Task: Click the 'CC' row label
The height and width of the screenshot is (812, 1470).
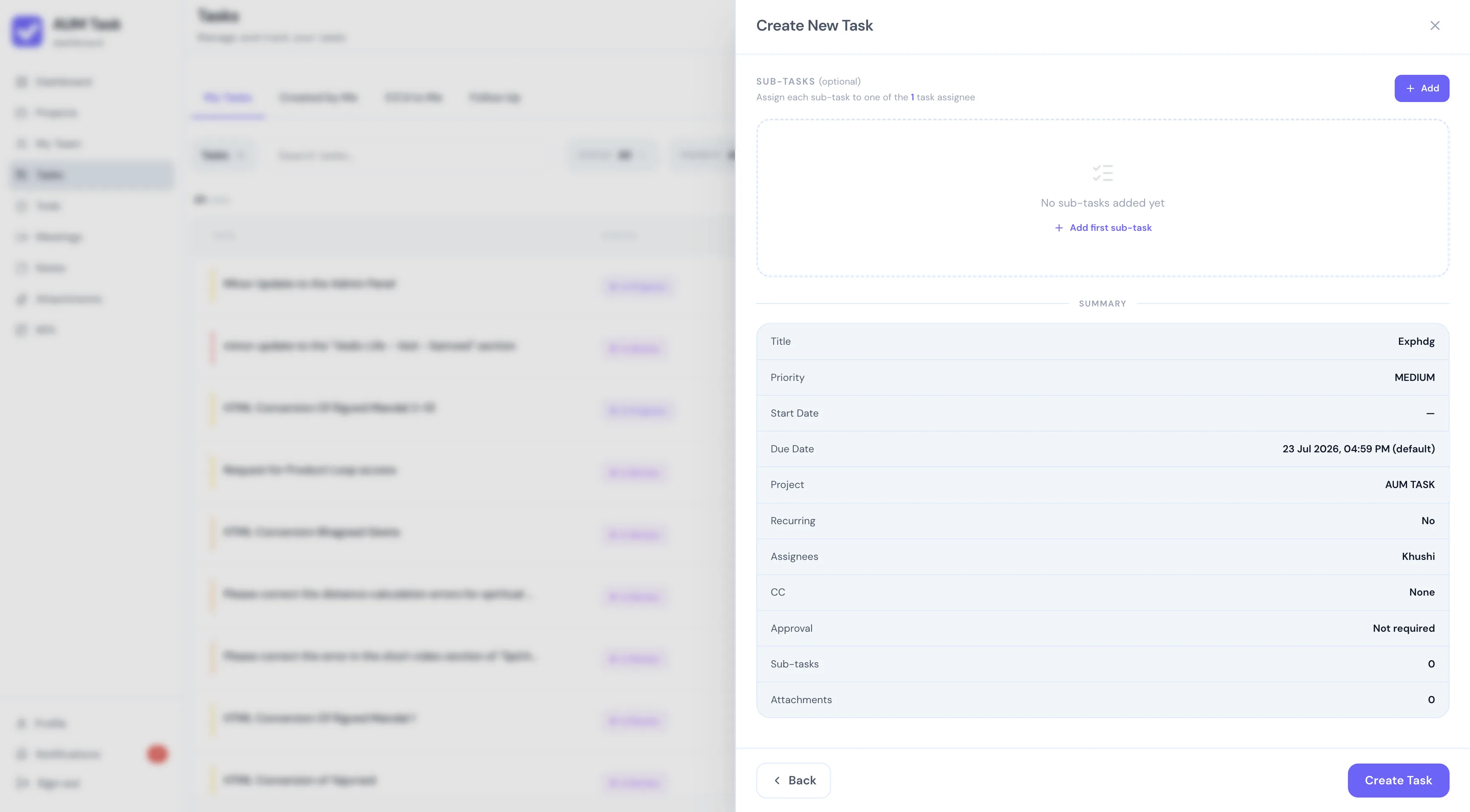Action: (777, 593)
